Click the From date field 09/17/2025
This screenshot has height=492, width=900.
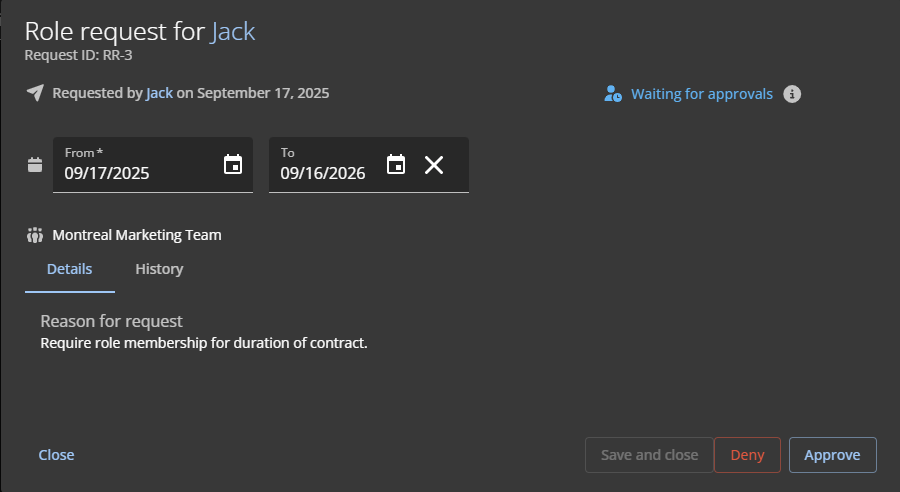pos(130,173)
